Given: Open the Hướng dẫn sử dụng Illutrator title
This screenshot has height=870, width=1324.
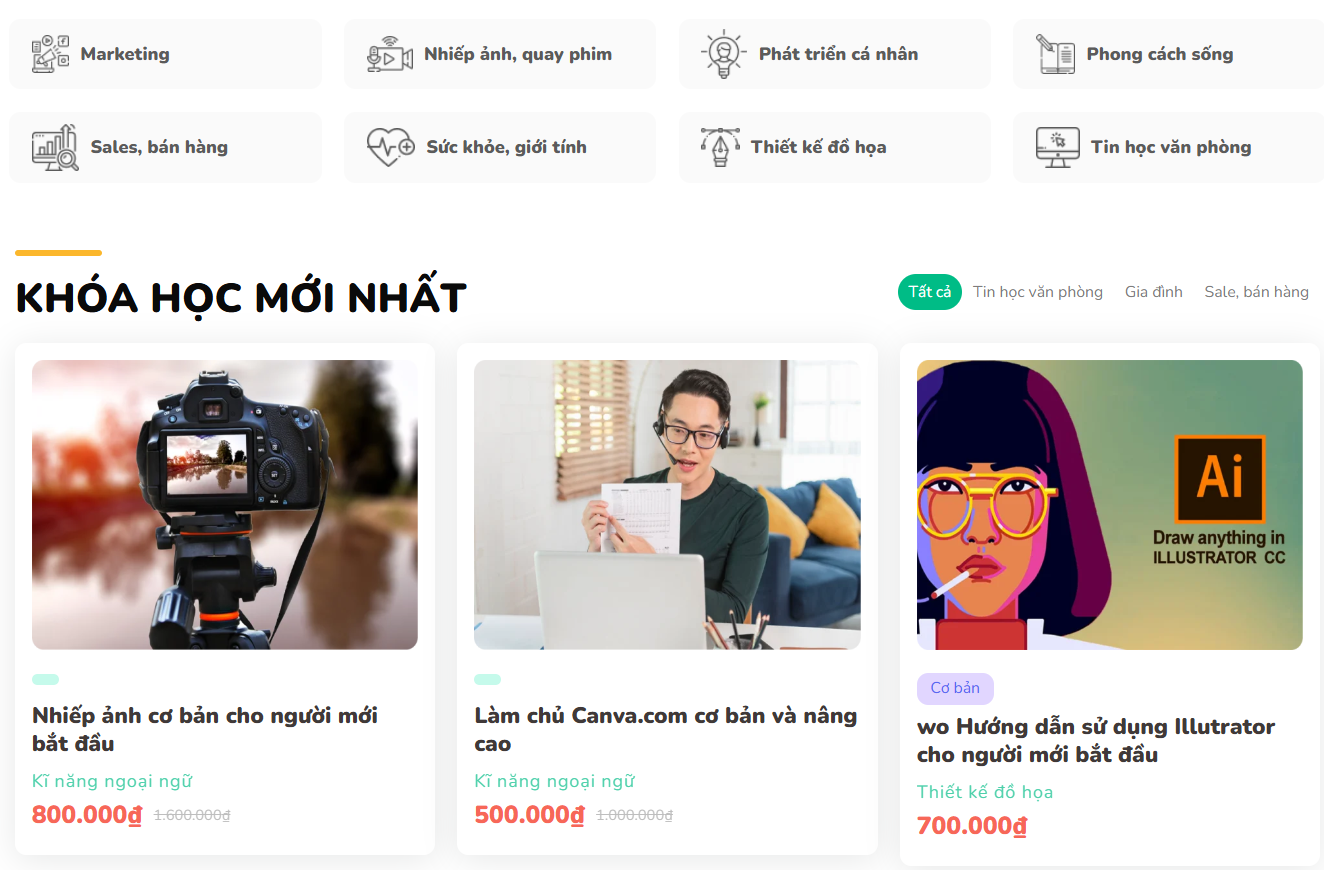Looking at the screenshot, I should tap(1096, 741).
